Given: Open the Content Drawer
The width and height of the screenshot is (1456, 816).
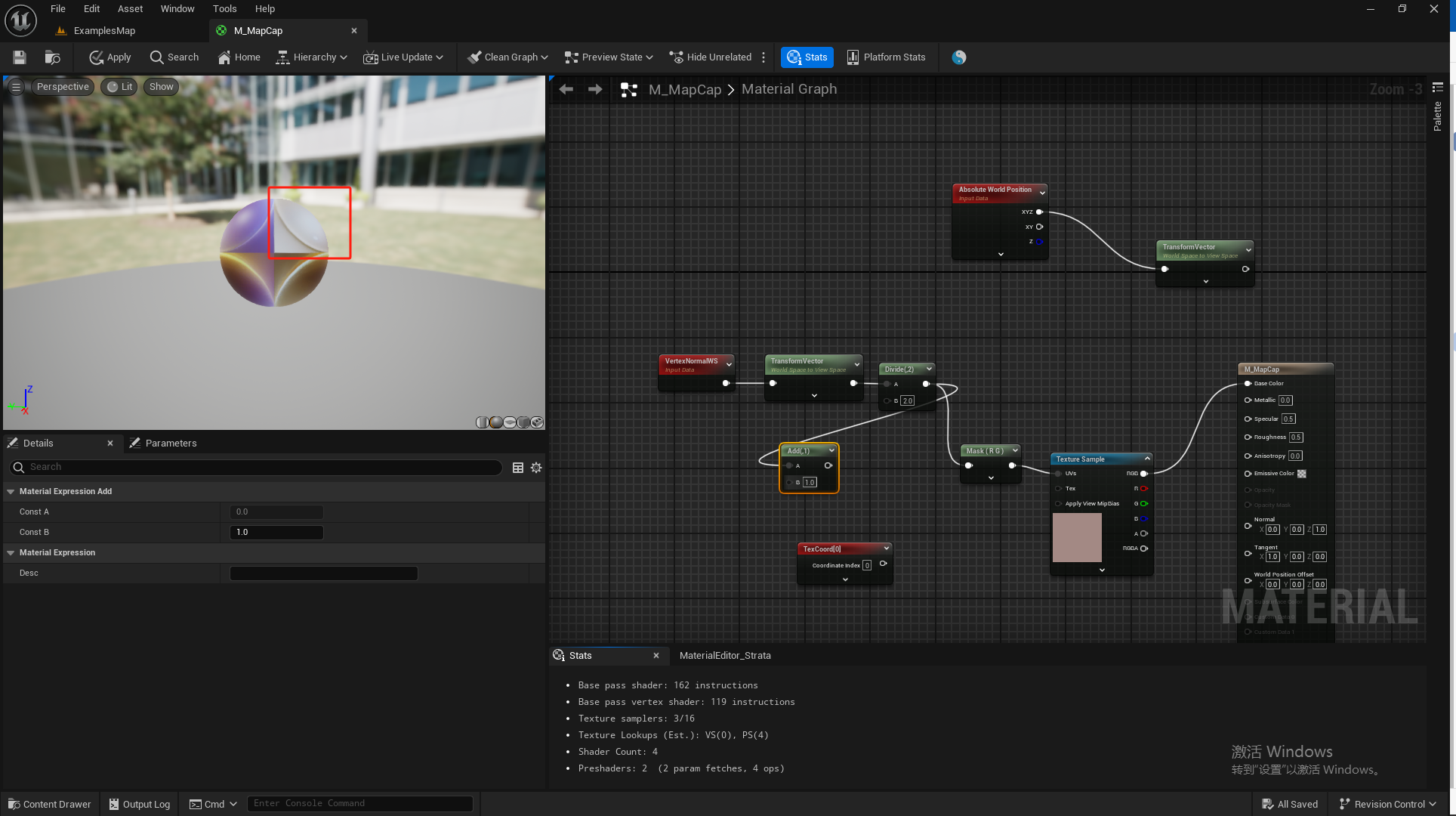Looking at the screenshot, I should [50, 804].
